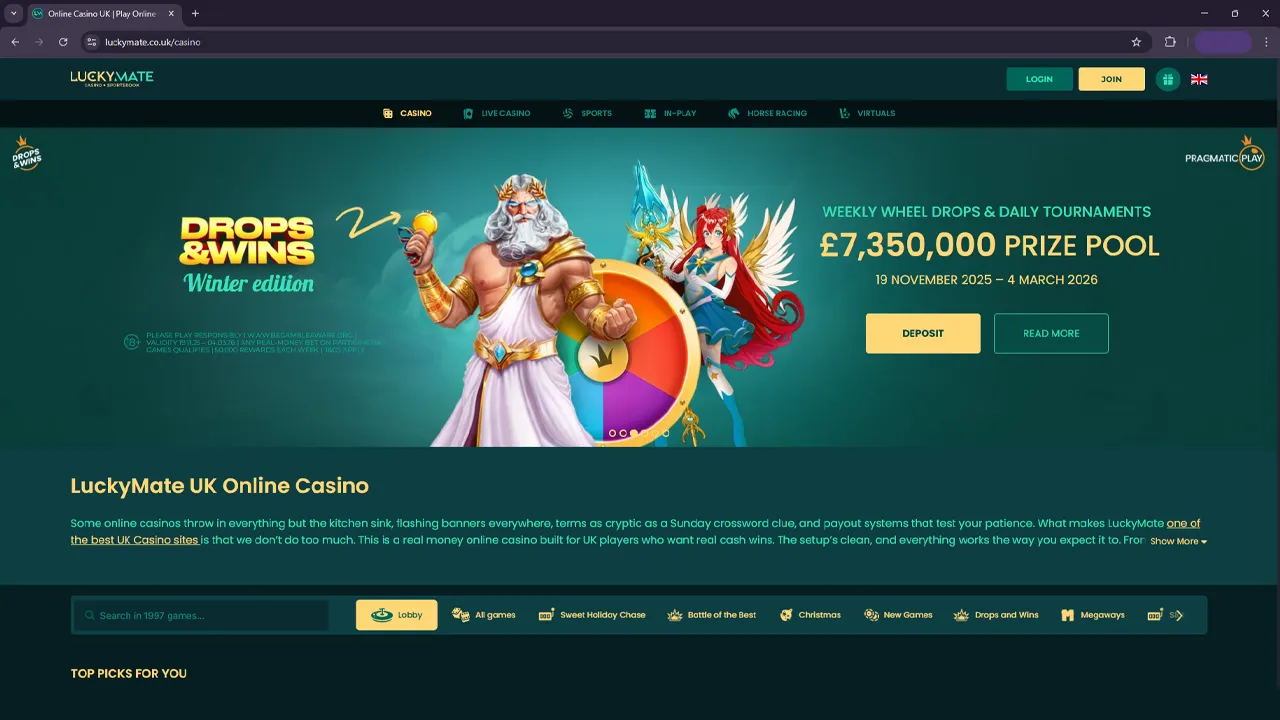Open the browser tab search dropdown
Viewport: 1280px width, 720px height.
point(14,13)
